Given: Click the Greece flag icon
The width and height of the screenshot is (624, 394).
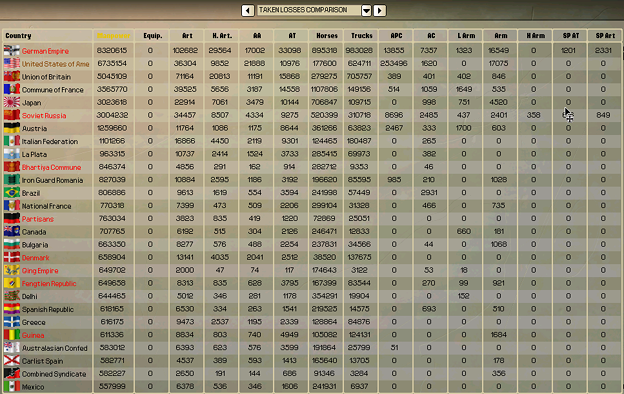Looking at the screenshot, I should coord(12,322).
